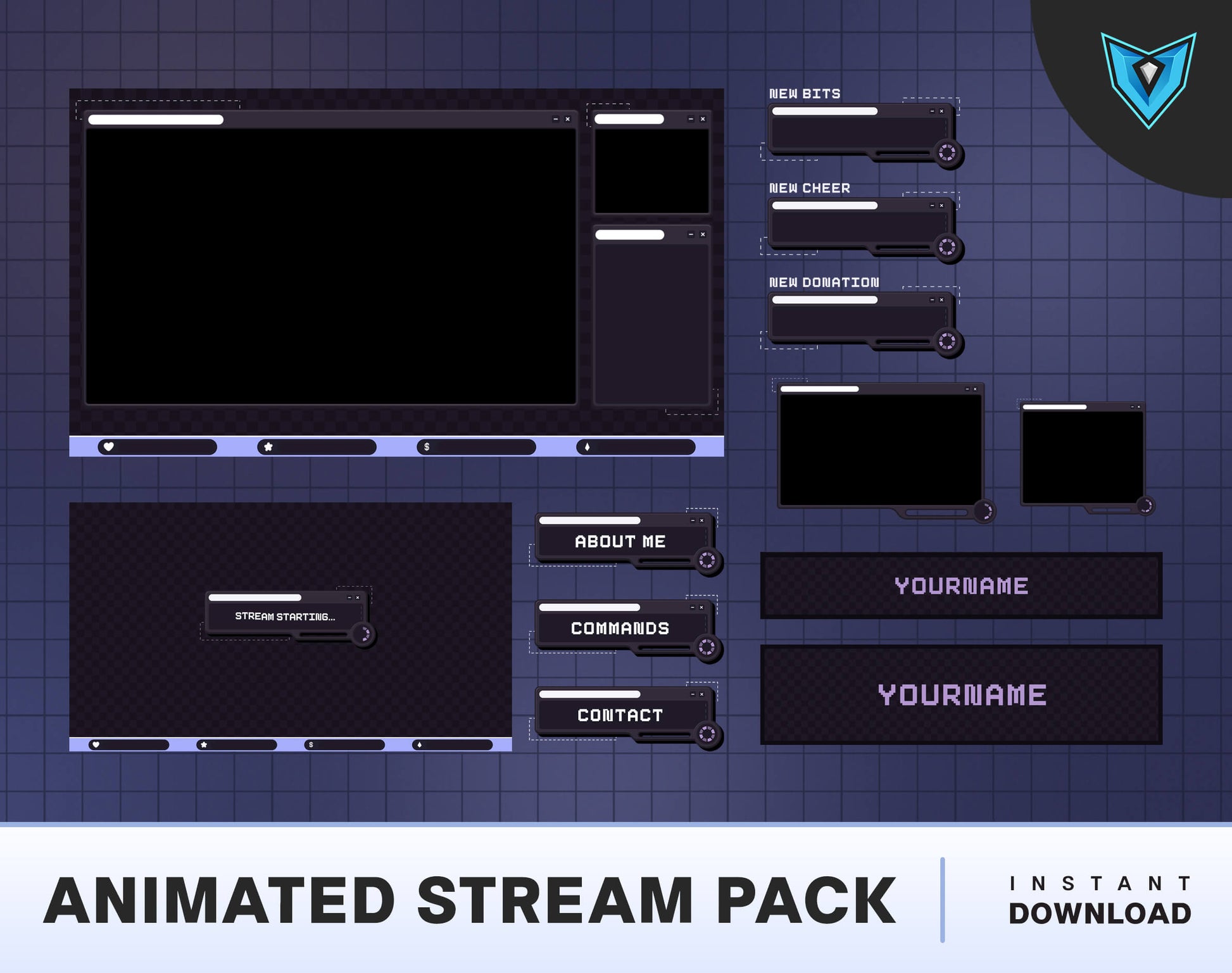1232x973 pixels.
Task: Click the large black gameplay frame
Action: pyautogui.click(x=330, y=266)
